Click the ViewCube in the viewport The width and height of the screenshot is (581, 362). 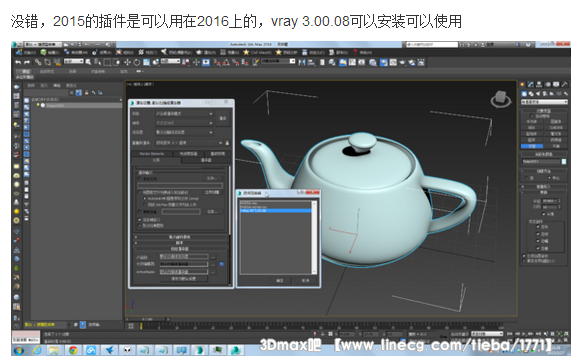500,99
